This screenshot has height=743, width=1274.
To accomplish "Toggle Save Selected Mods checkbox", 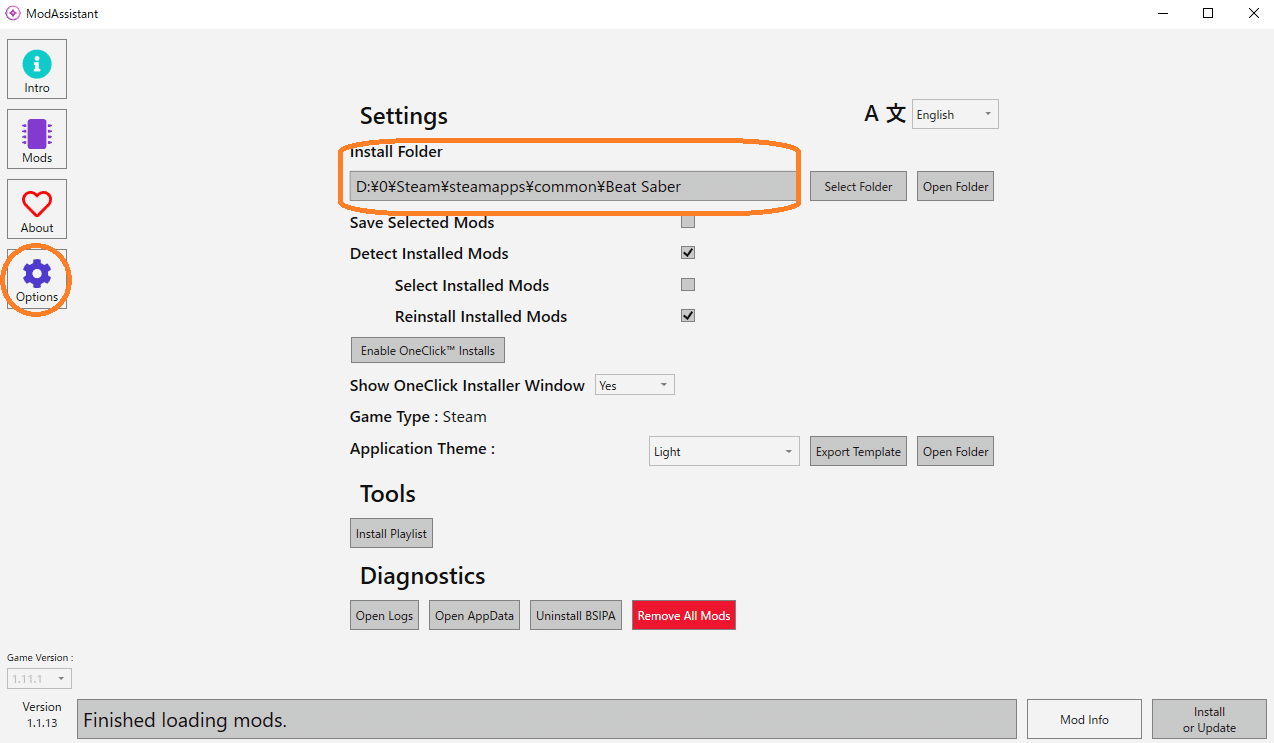I will tap(688, 221).
